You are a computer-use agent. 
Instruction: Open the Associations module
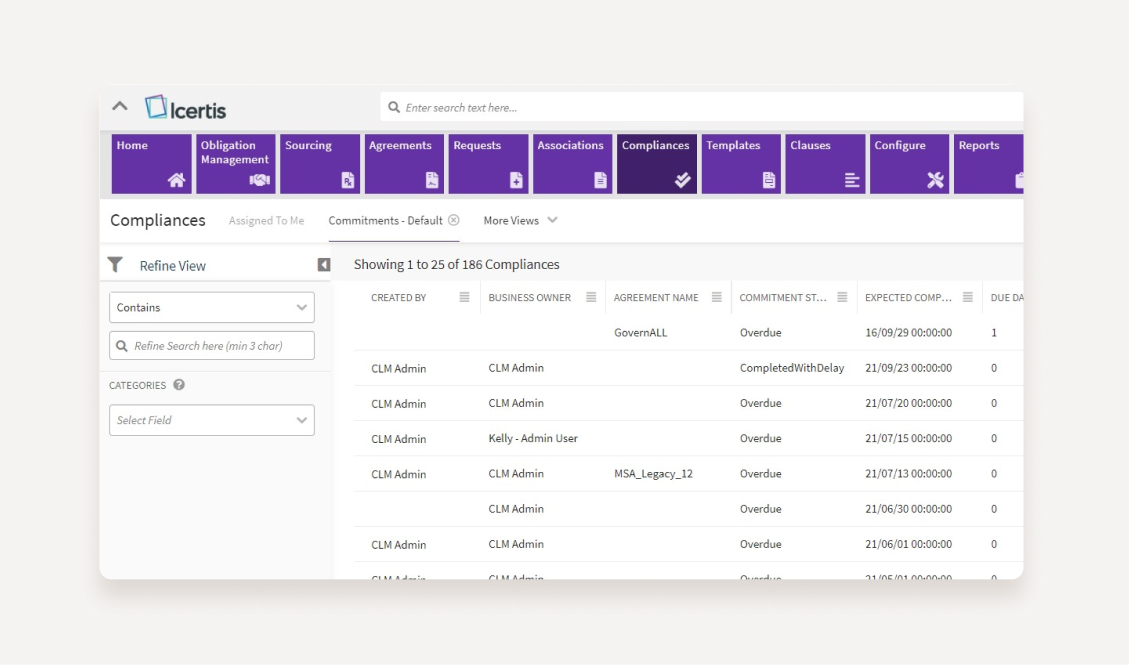(x=570, y=163)
